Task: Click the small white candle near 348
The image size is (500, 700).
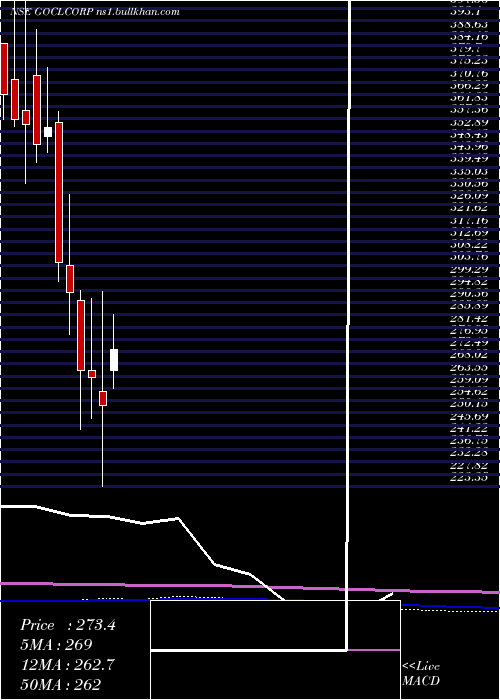Action: [48, 132]
